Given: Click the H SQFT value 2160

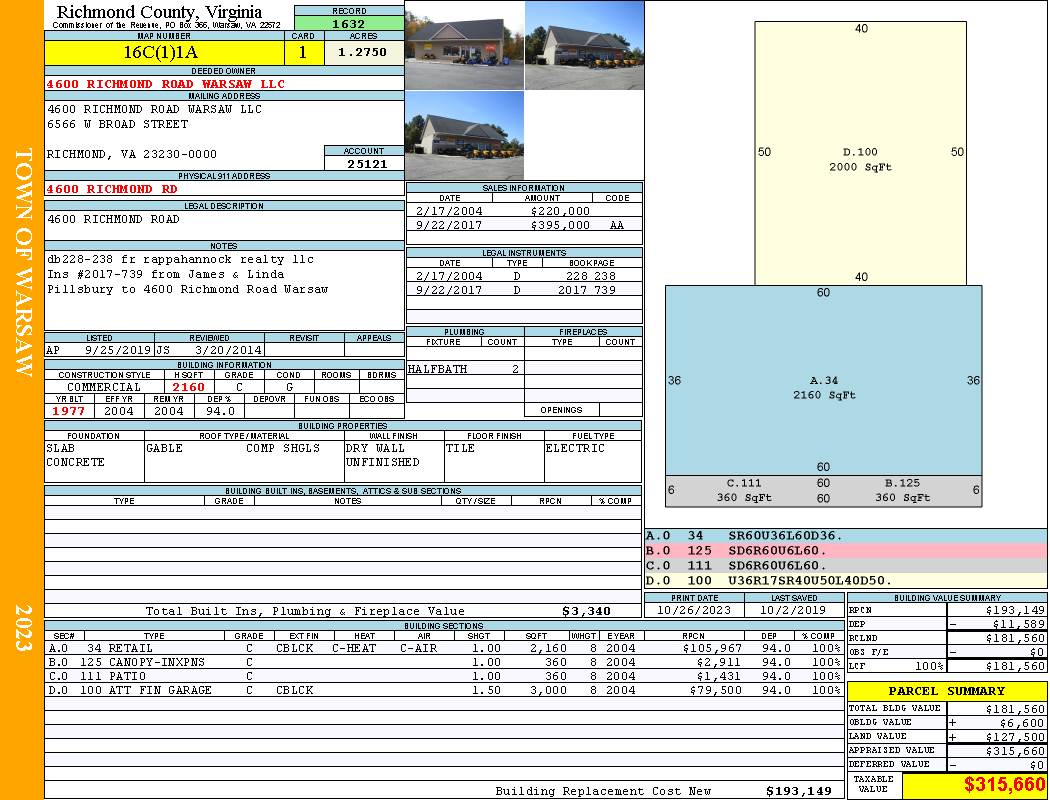Looking at the screenshot, I should (x=188, y=387).
